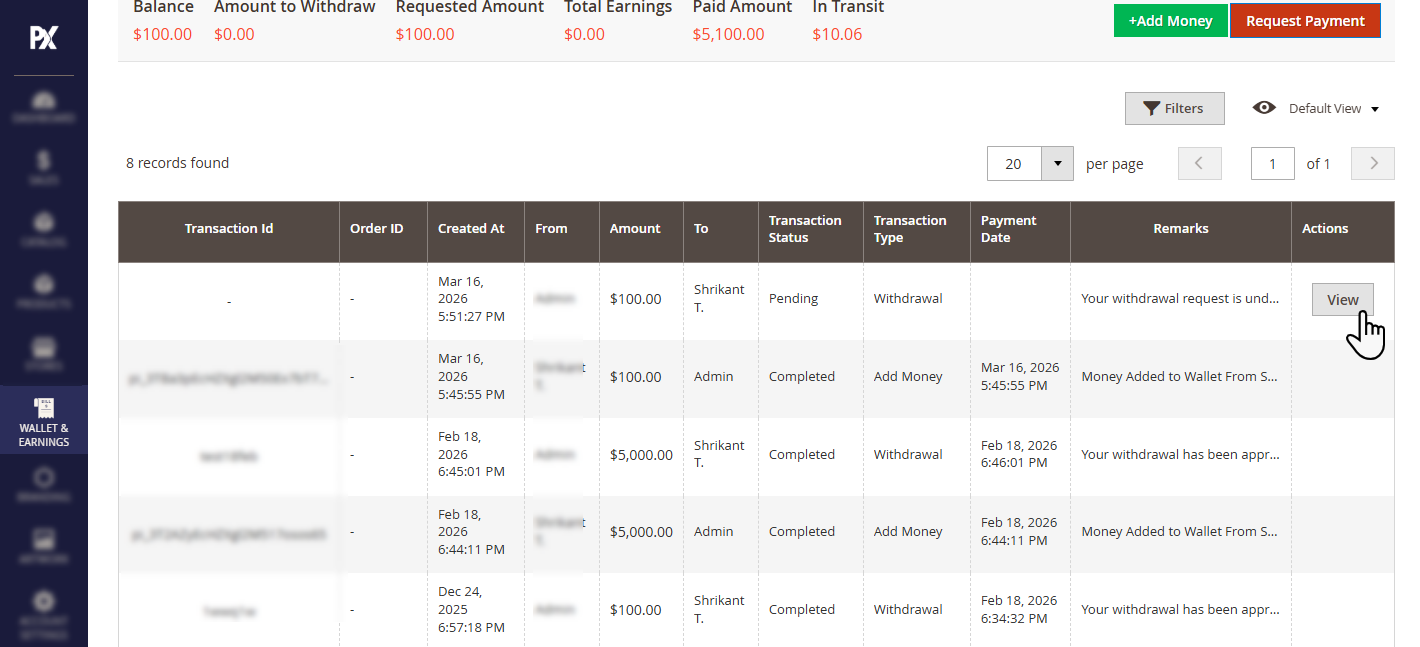
Task: Click the +Add Money button
Action: click(x=1170, y=21)
